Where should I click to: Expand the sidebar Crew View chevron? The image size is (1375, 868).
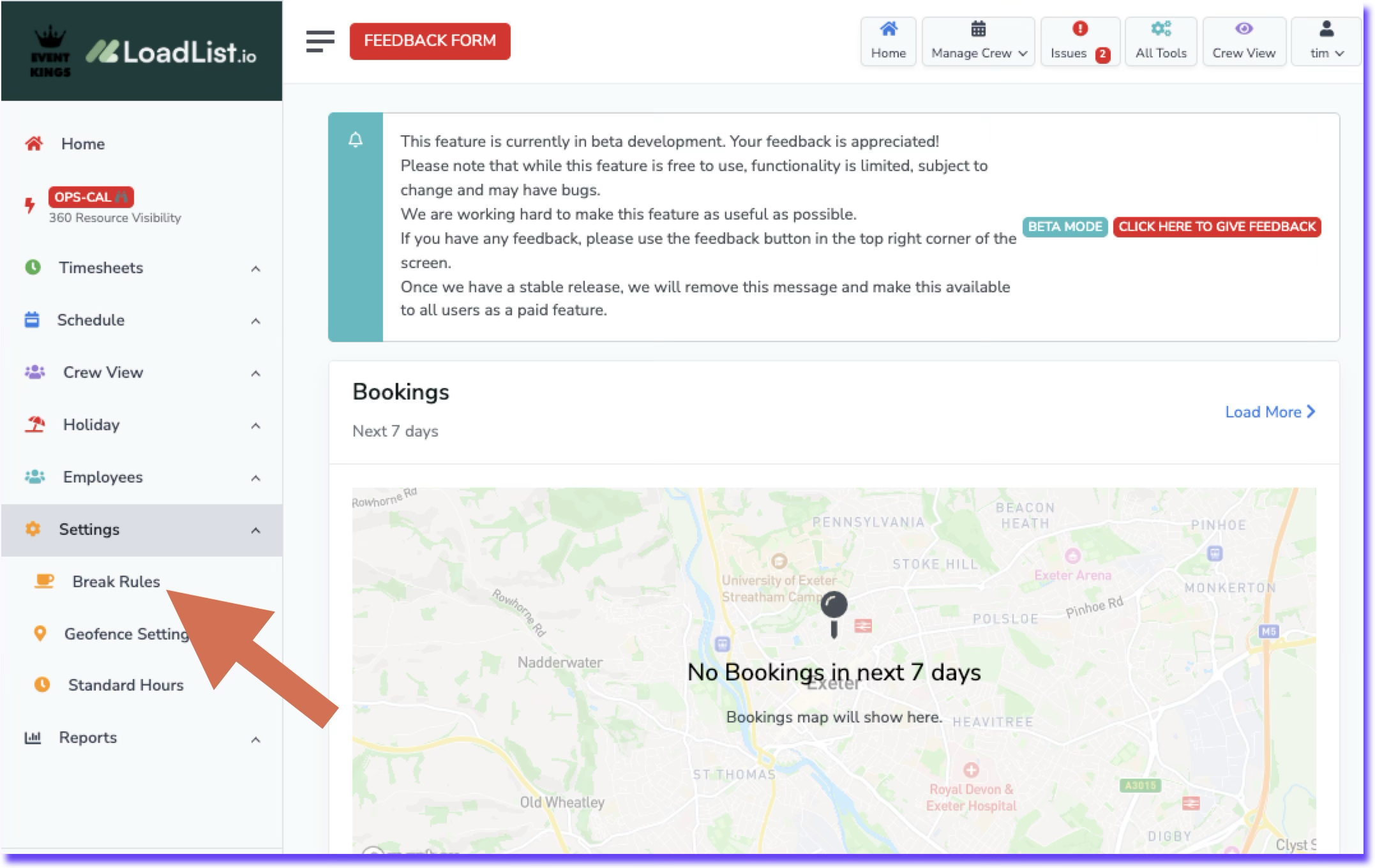[255, 373]
